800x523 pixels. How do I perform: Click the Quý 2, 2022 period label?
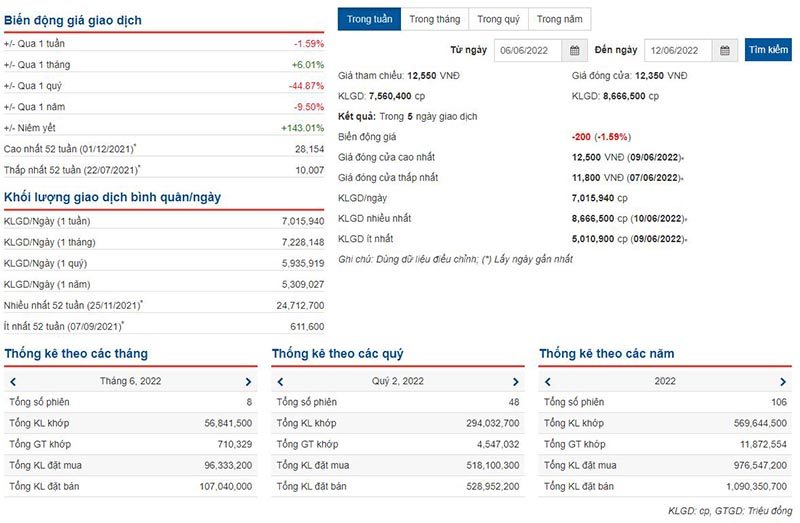click(398, 381)
